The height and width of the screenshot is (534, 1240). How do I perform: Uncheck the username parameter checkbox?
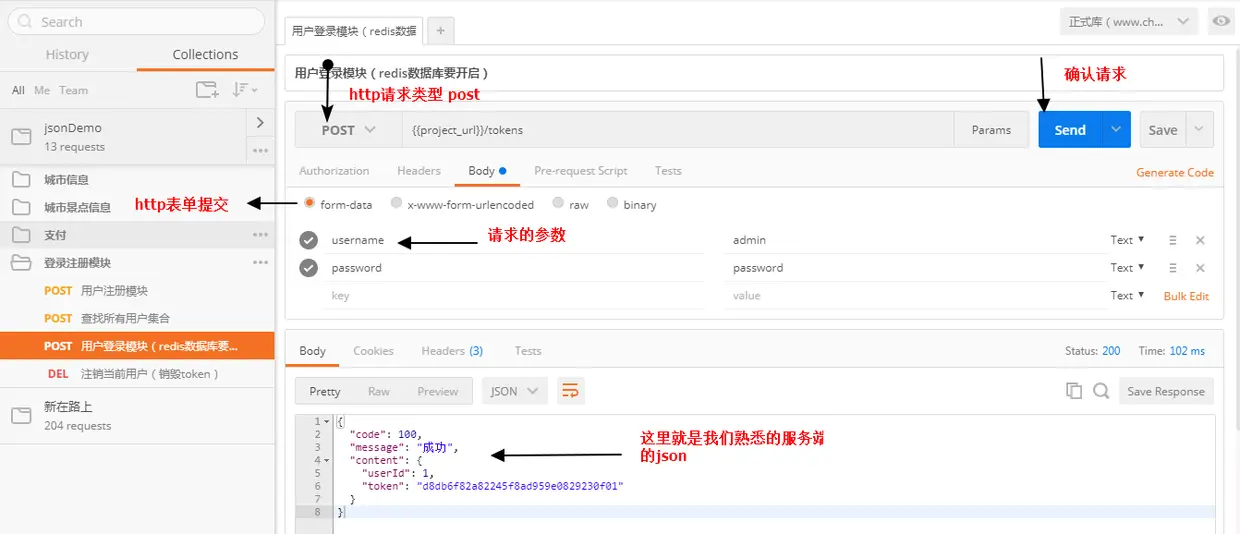tap(309, 240)
